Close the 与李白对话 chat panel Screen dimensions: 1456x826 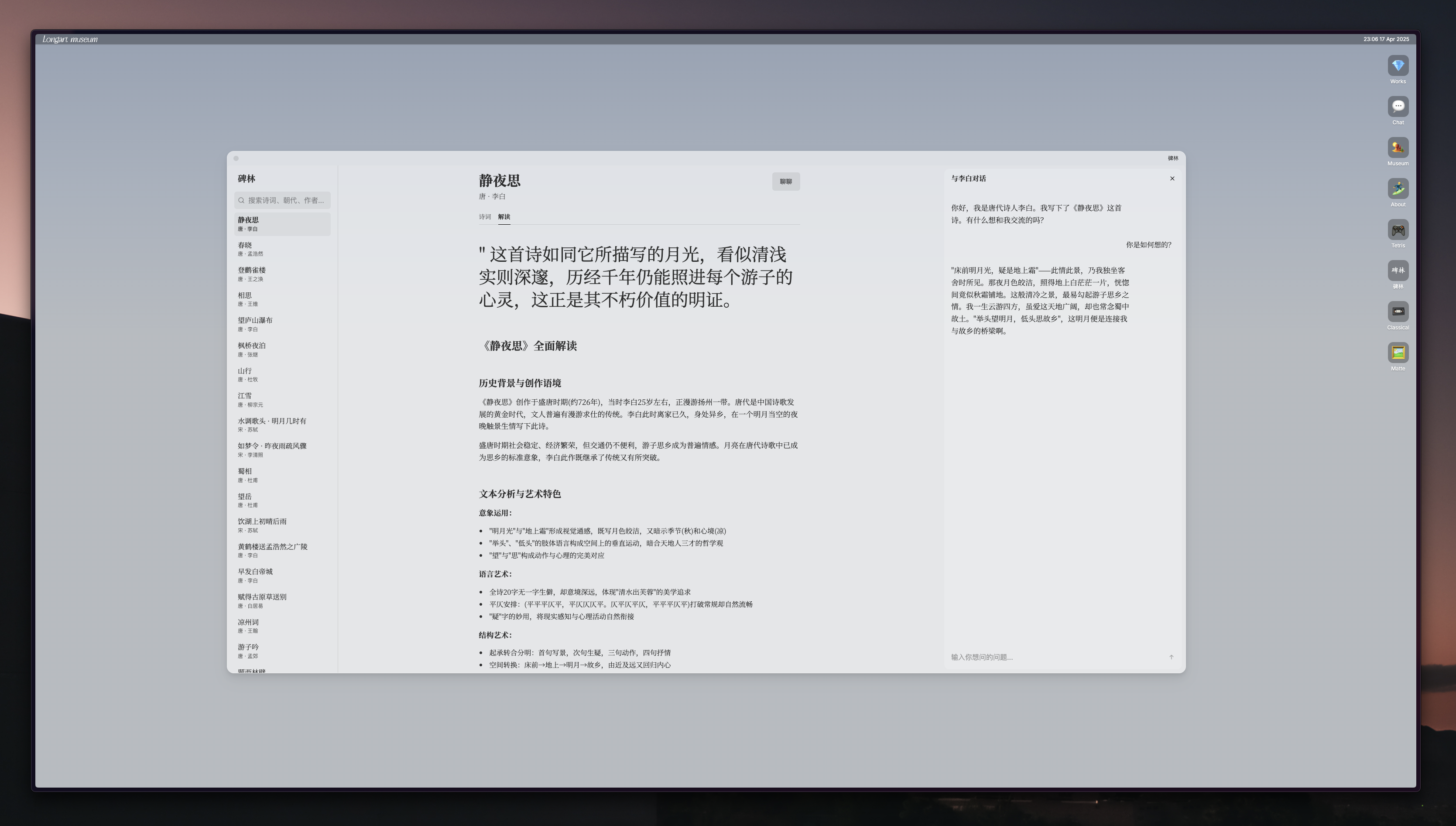pyautogui.click(x=1172, y=179)
